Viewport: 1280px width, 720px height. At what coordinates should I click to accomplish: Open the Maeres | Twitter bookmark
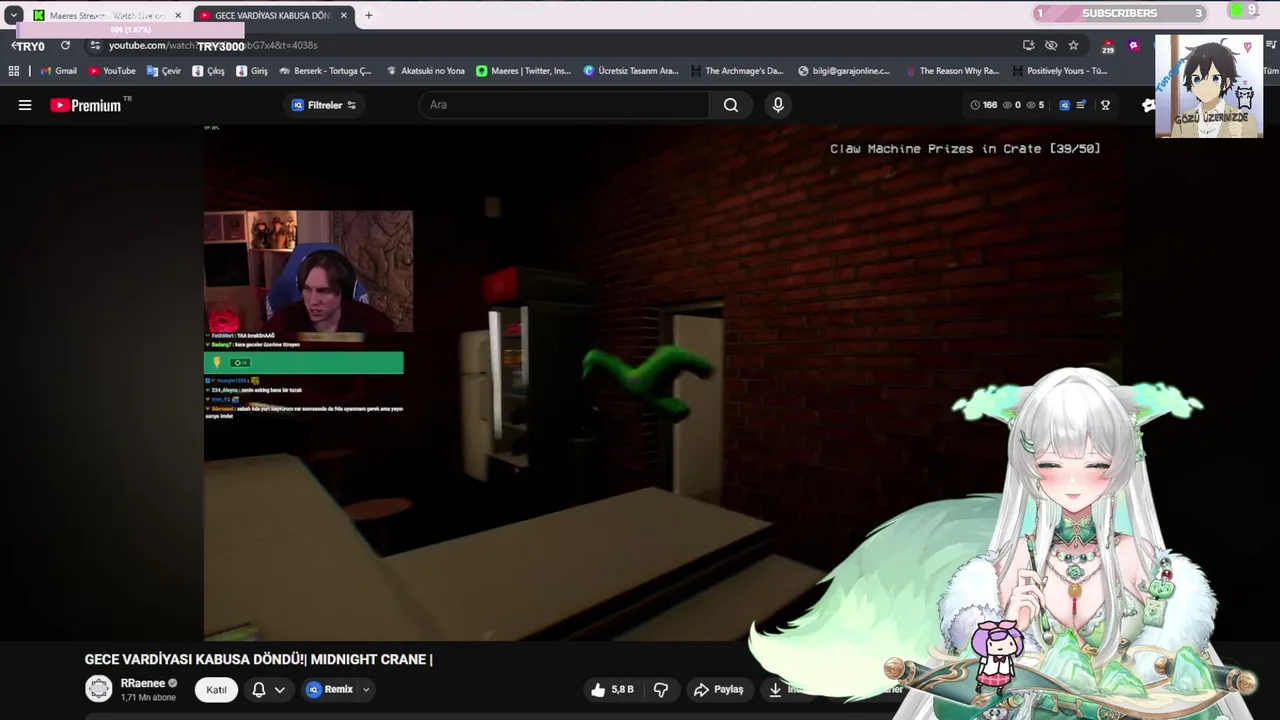pos(523,71)
